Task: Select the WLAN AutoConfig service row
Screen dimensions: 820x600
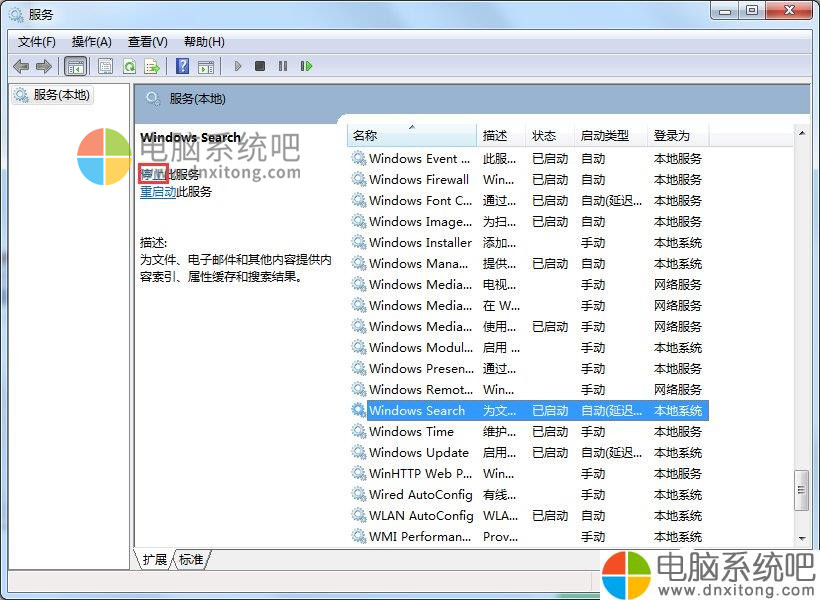Action: click(x=528, y=516)
